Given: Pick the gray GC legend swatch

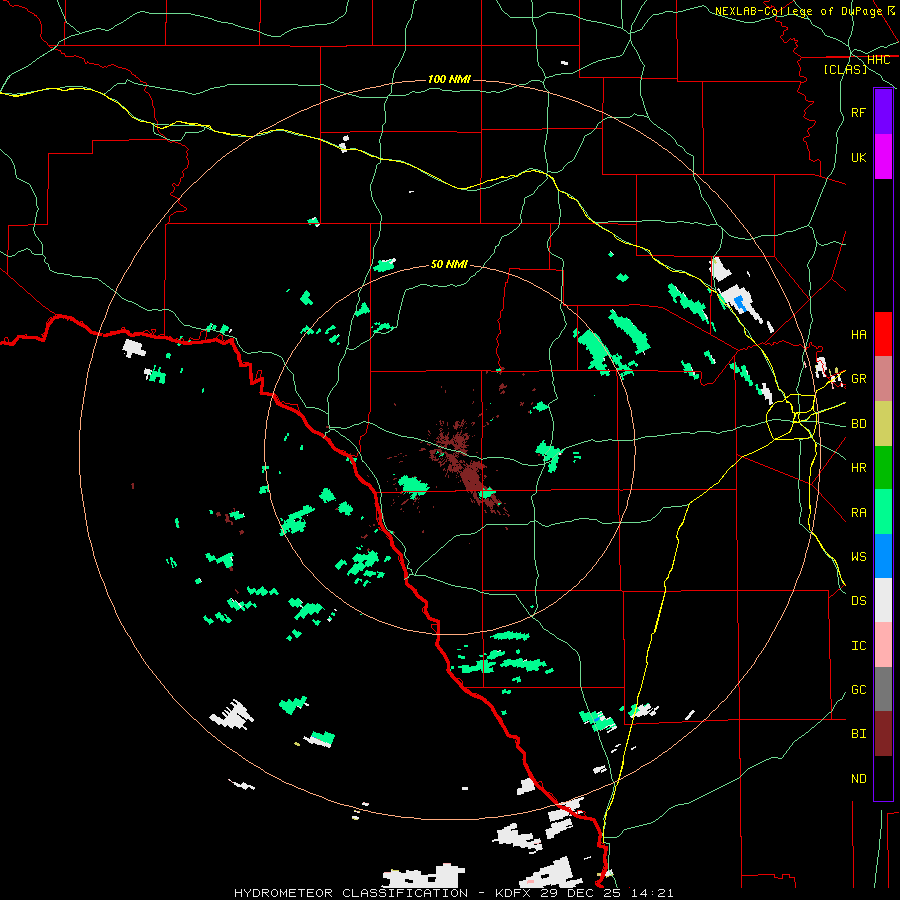Looking at the screenshot, I should point(883,689).
